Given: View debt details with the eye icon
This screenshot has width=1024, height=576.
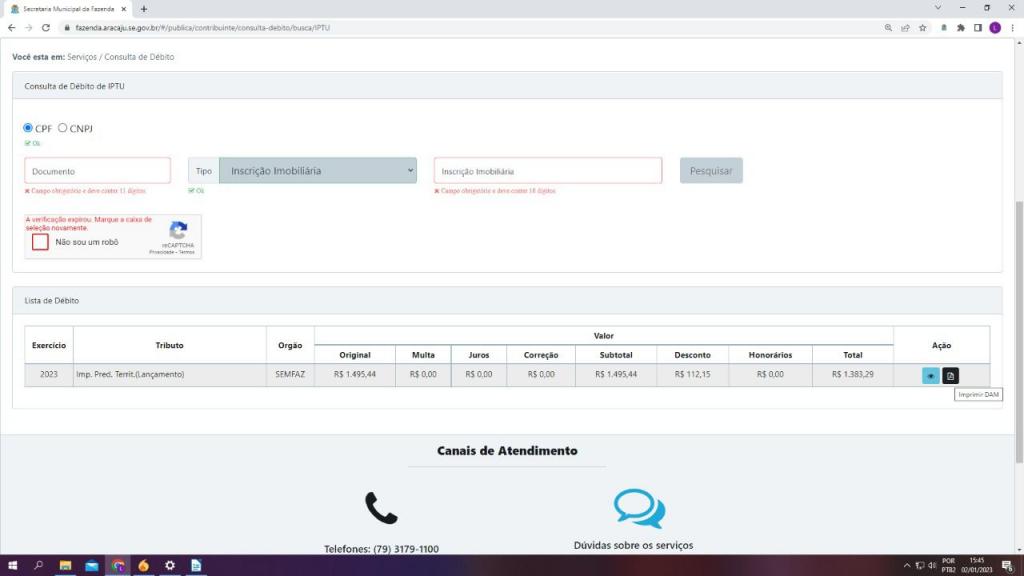Looking at the screenshot, I should pos(931,376).
